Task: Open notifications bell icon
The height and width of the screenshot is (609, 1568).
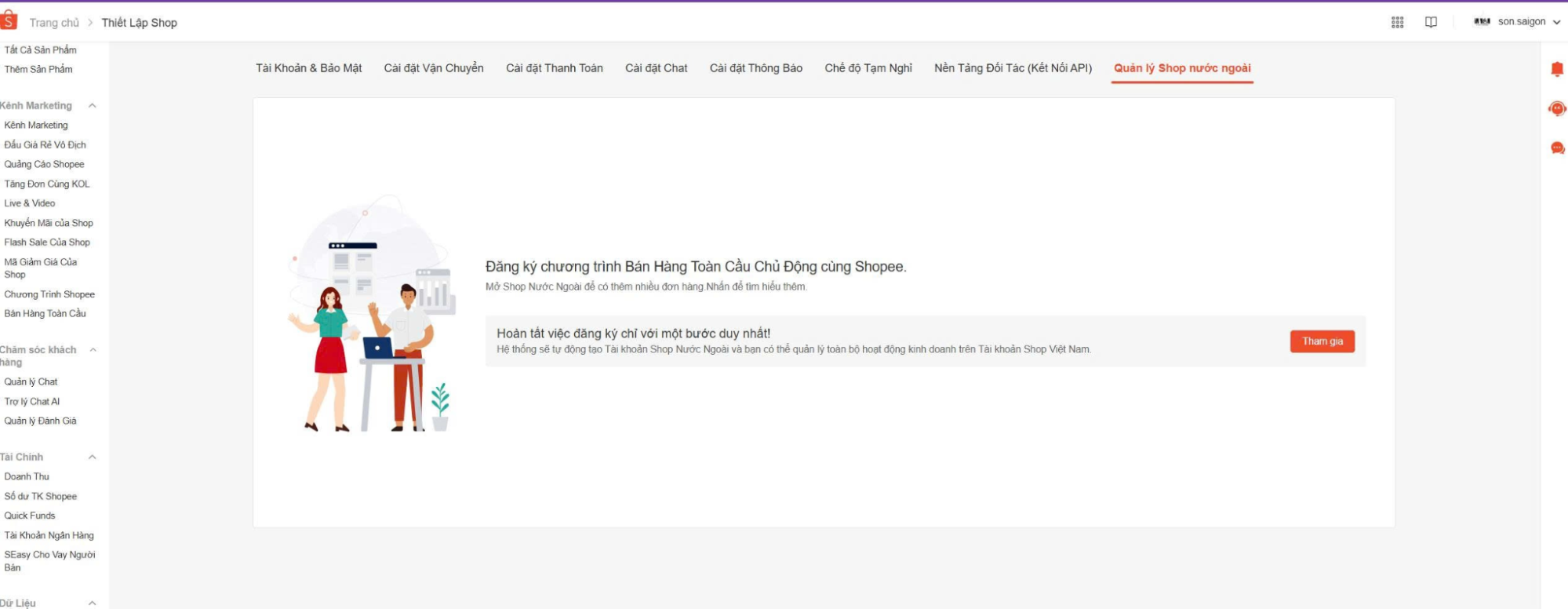Action: (x=1557, y=70)
